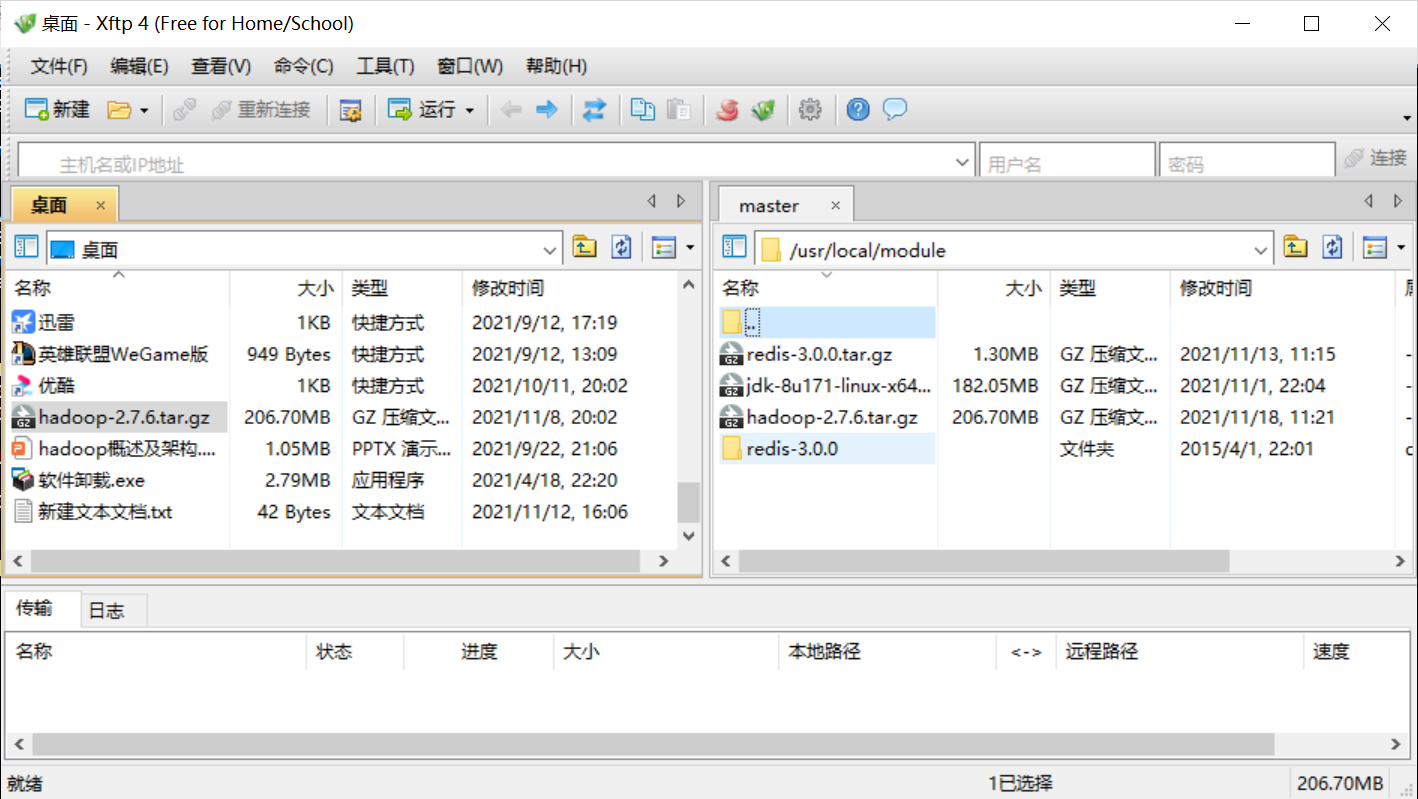1418x799 pixels.
Task: Go up one folder in master pane
Action: (x=1295, y=247)
